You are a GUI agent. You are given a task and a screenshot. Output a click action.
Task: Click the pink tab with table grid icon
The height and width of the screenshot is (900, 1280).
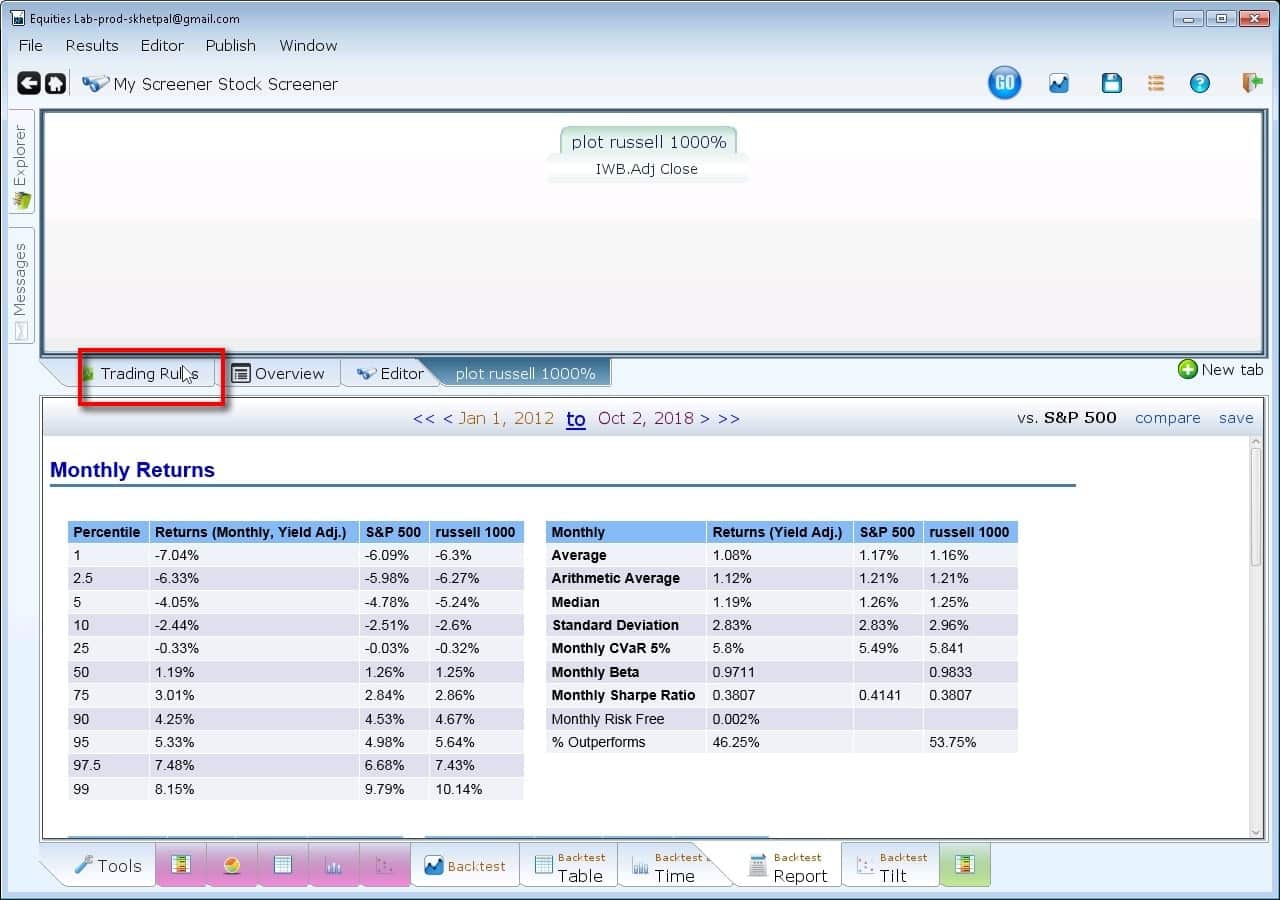(283, 865)
